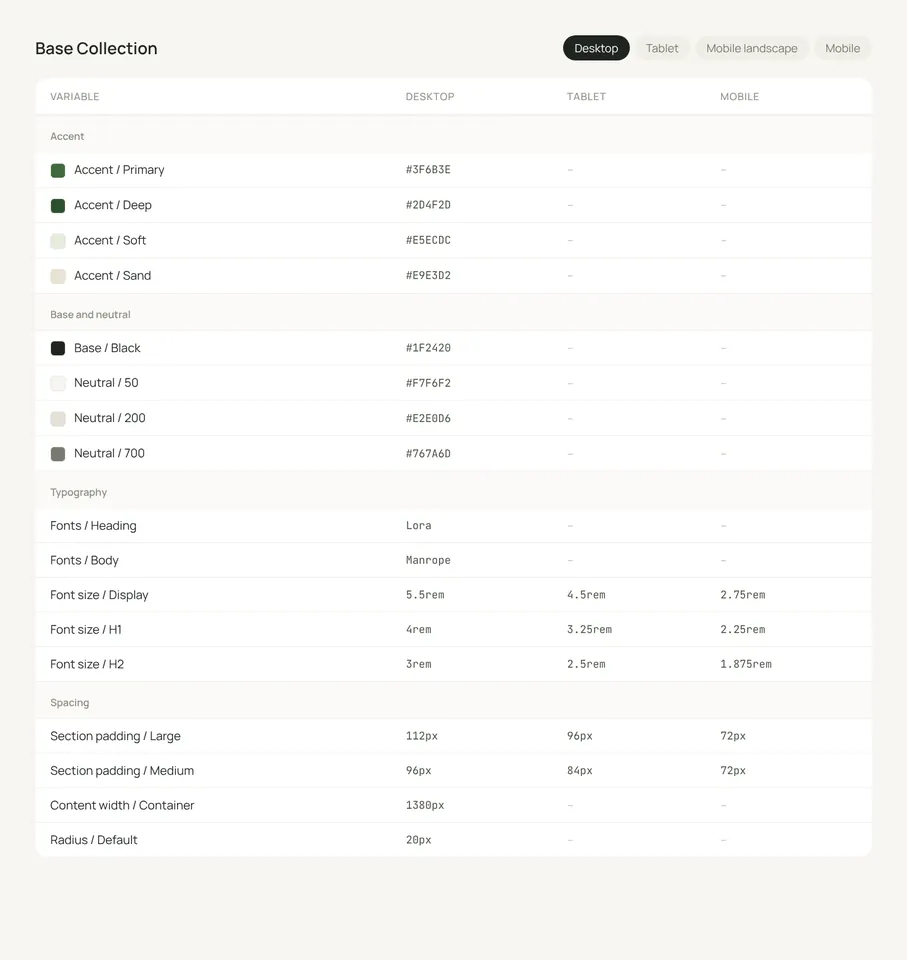
Task: Select the Base Collection title
Action: coord(96,48)
